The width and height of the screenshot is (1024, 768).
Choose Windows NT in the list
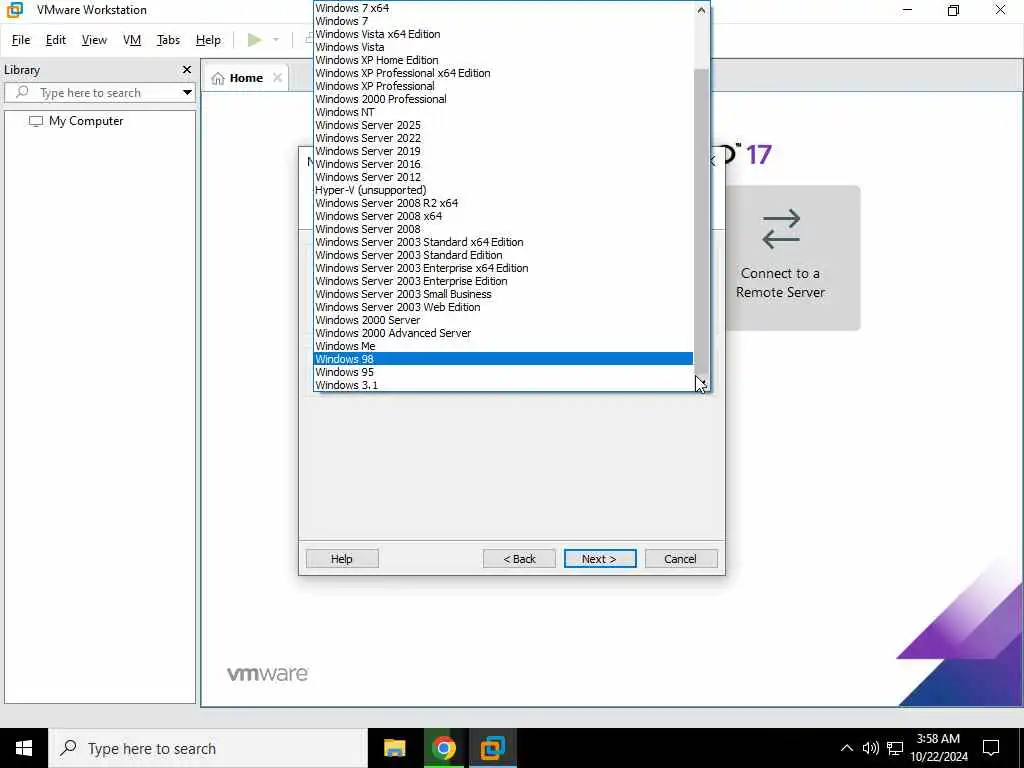503,112
